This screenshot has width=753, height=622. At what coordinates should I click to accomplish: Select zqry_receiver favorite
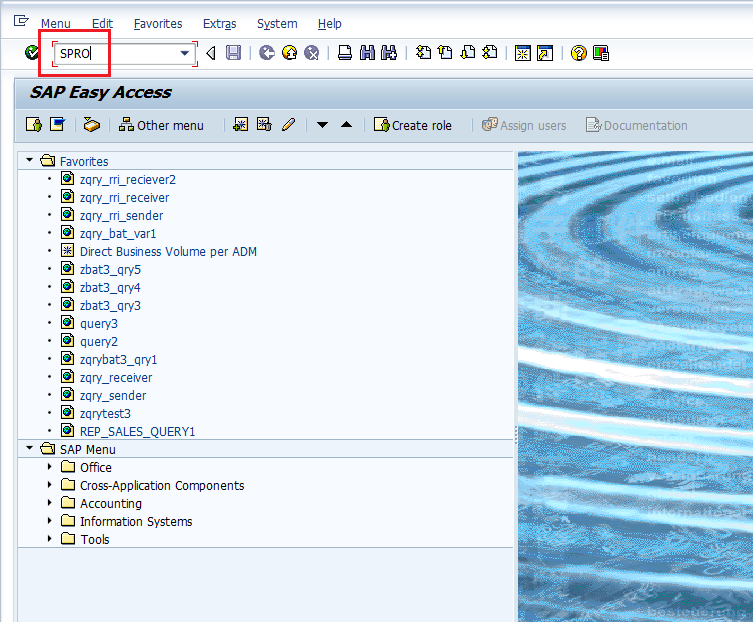click(x=116, y=378)
